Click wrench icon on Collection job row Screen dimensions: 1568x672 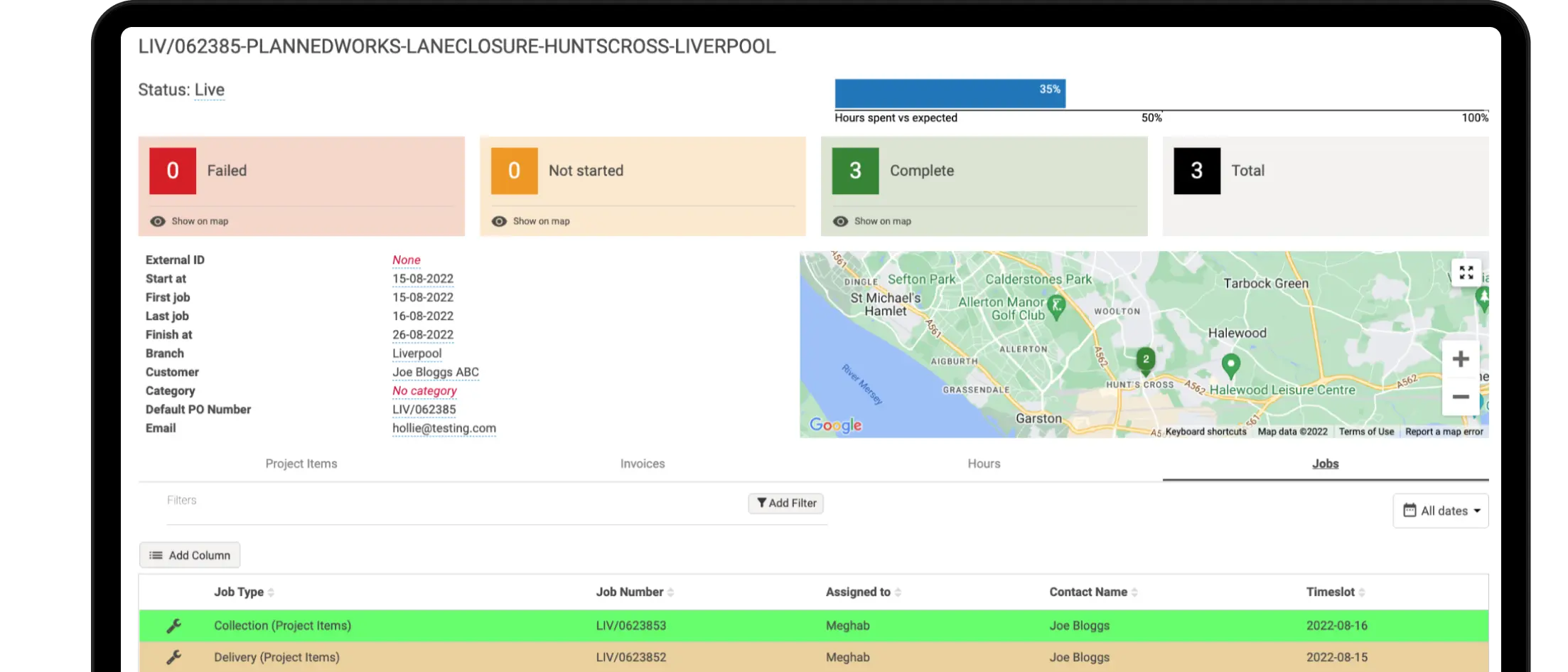tap(174, 626)
